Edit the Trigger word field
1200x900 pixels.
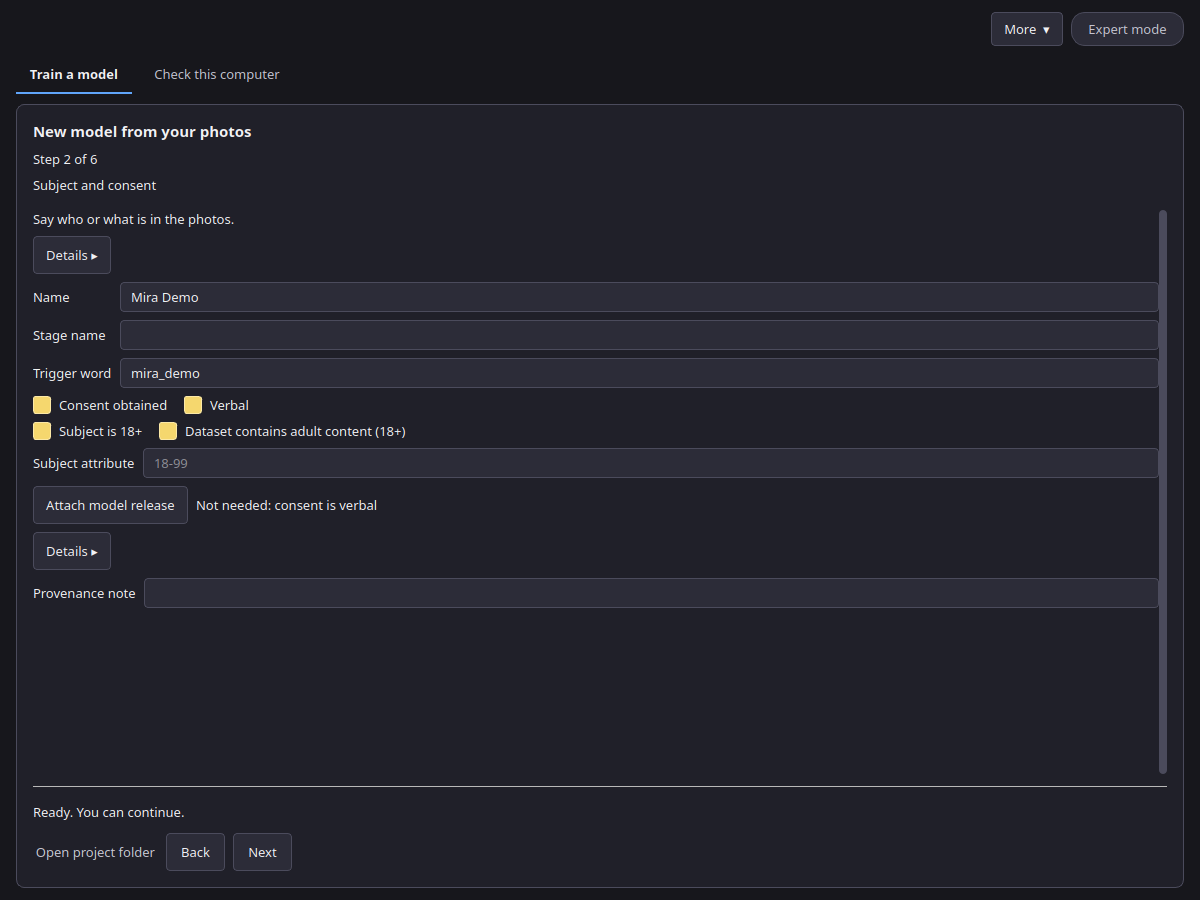639,373
